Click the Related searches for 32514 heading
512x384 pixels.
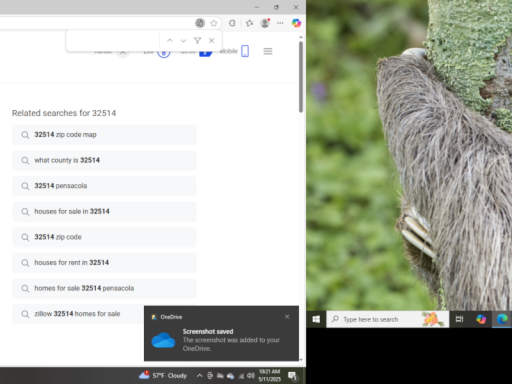pos(64,113)
